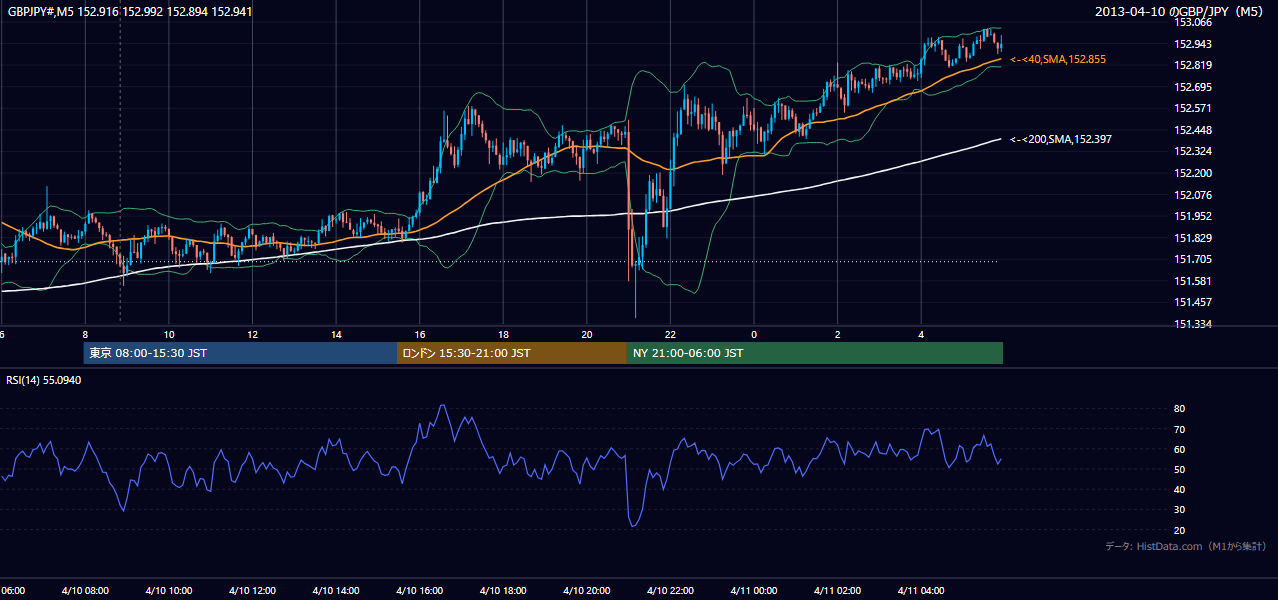Click price axis value 152.200
1278x600 pixels.
pyautogui.click(x=1193, y=173)
